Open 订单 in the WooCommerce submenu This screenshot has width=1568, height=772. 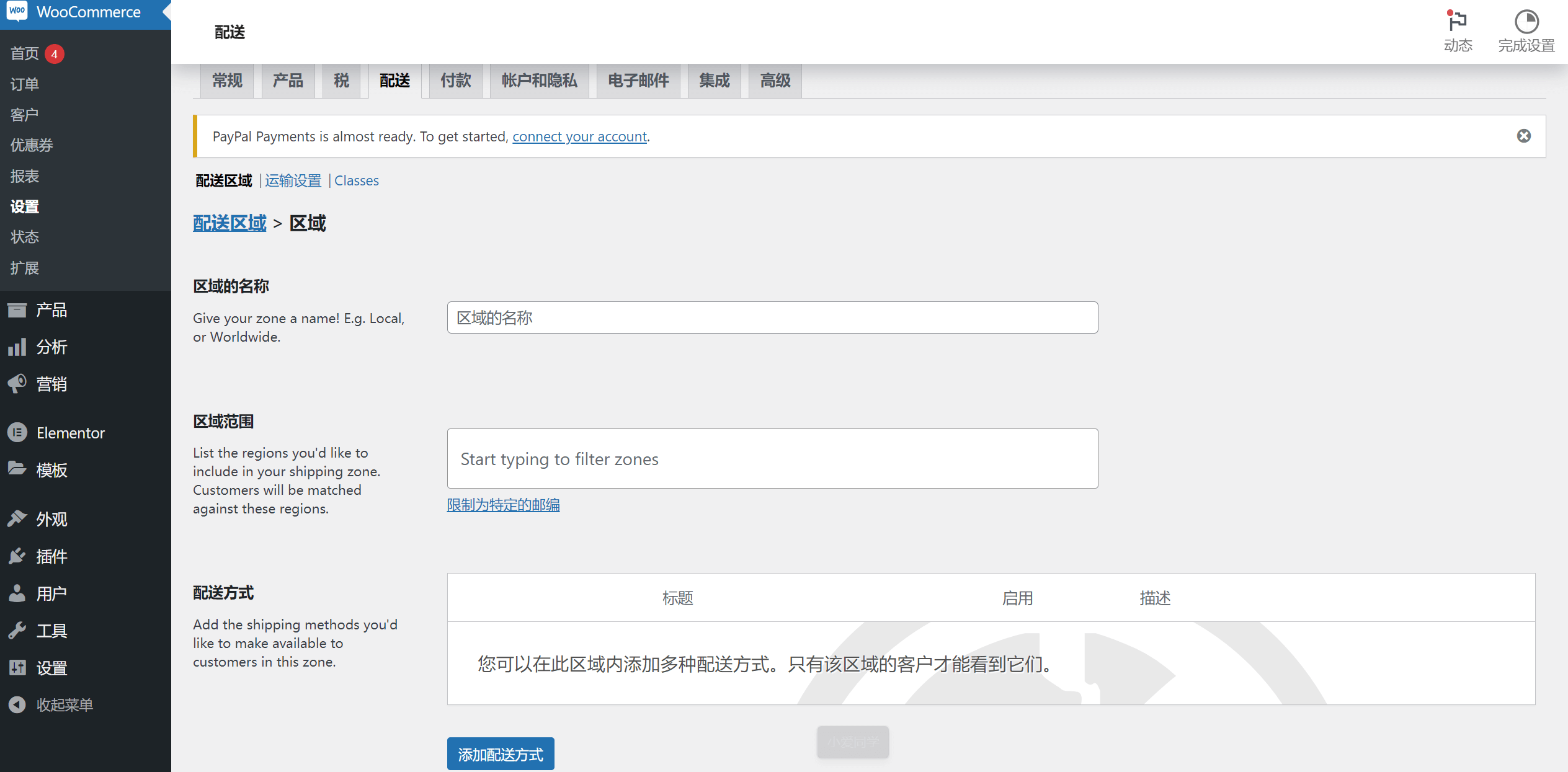pos(25,84)
